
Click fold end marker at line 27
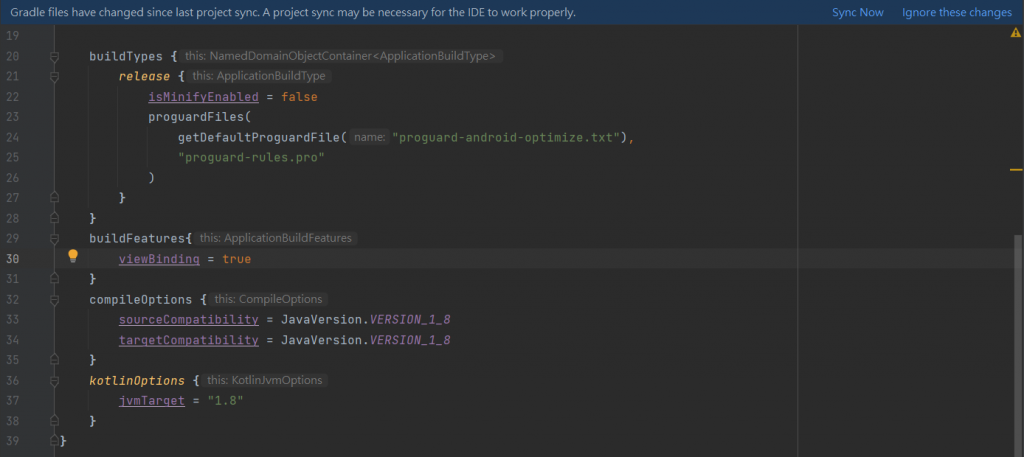click(54, 197)
